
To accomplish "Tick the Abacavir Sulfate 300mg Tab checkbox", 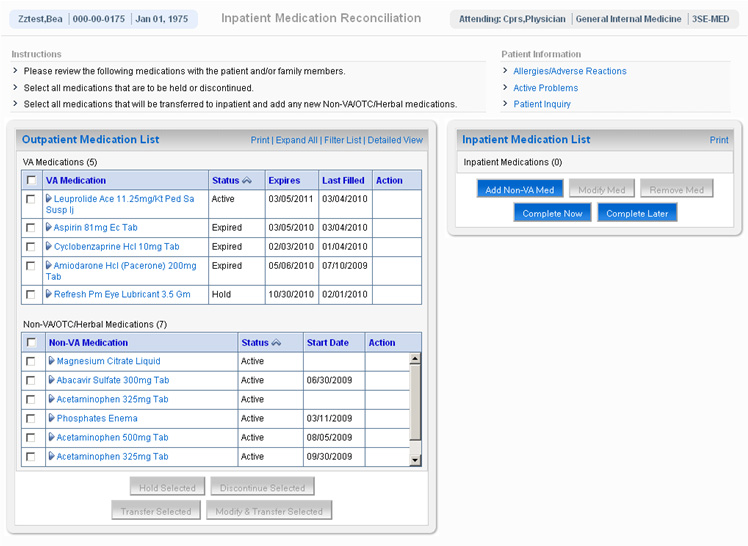I will coord(32,381).
